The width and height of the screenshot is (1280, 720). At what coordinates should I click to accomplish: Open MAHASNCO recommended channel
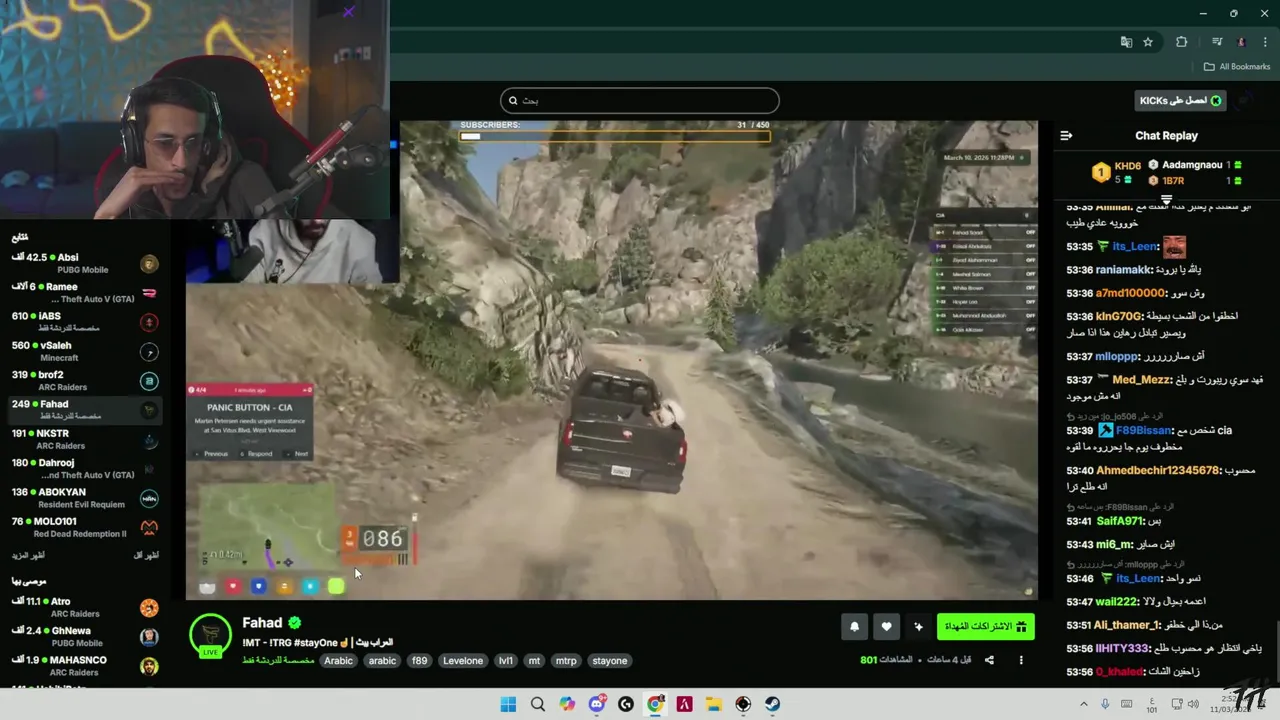coord(84,666)
